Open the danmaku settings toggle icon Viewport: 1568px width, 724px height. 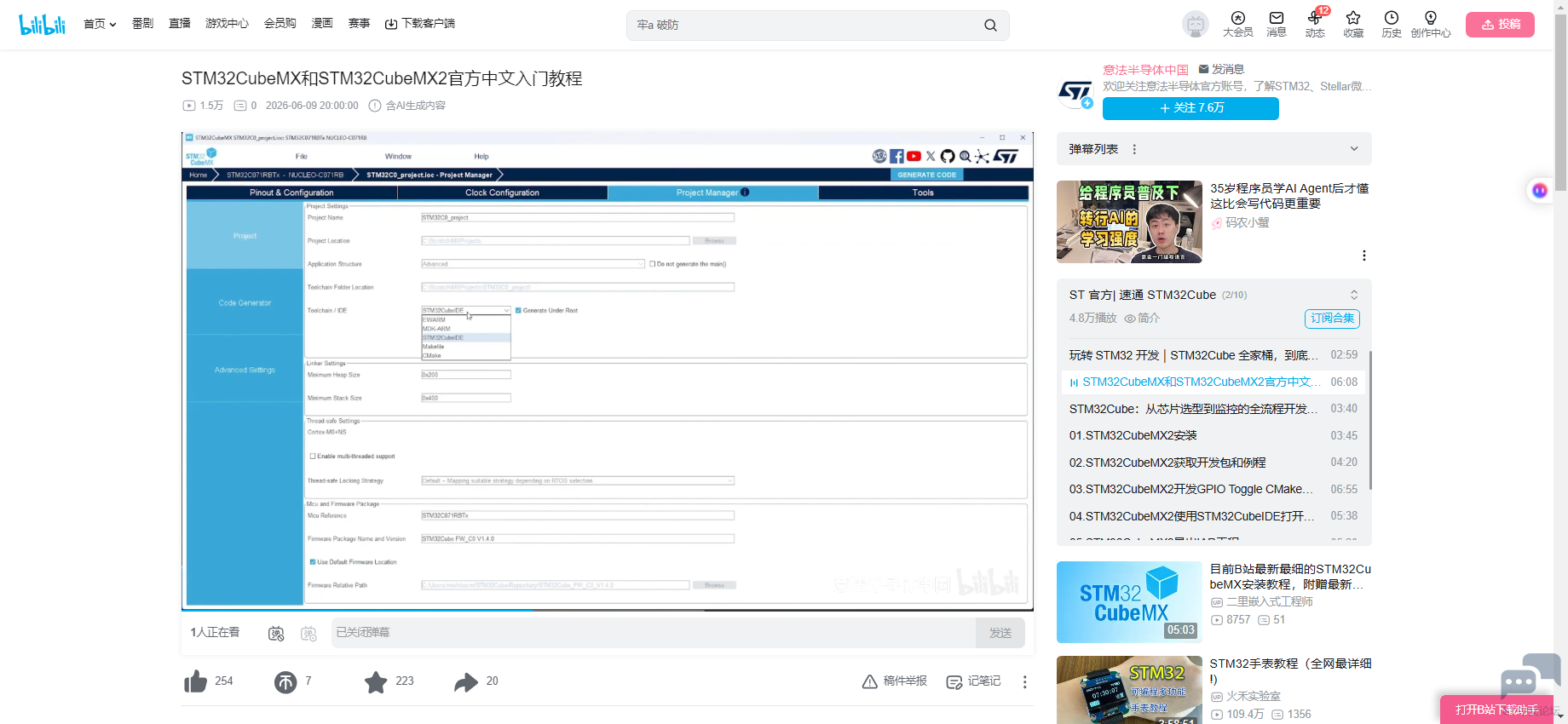(x=308, y=633)
